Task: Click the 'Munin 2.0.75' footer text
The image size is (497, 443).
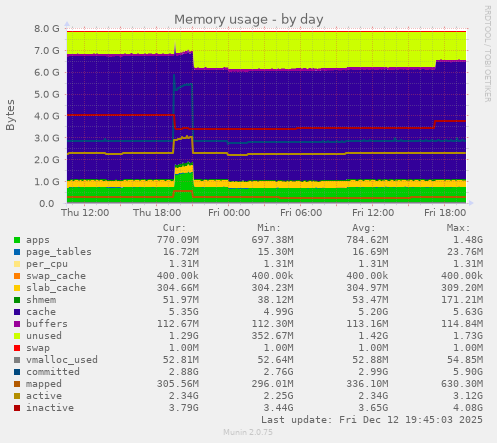Action: pyautogui.click(x=248, y=432)
